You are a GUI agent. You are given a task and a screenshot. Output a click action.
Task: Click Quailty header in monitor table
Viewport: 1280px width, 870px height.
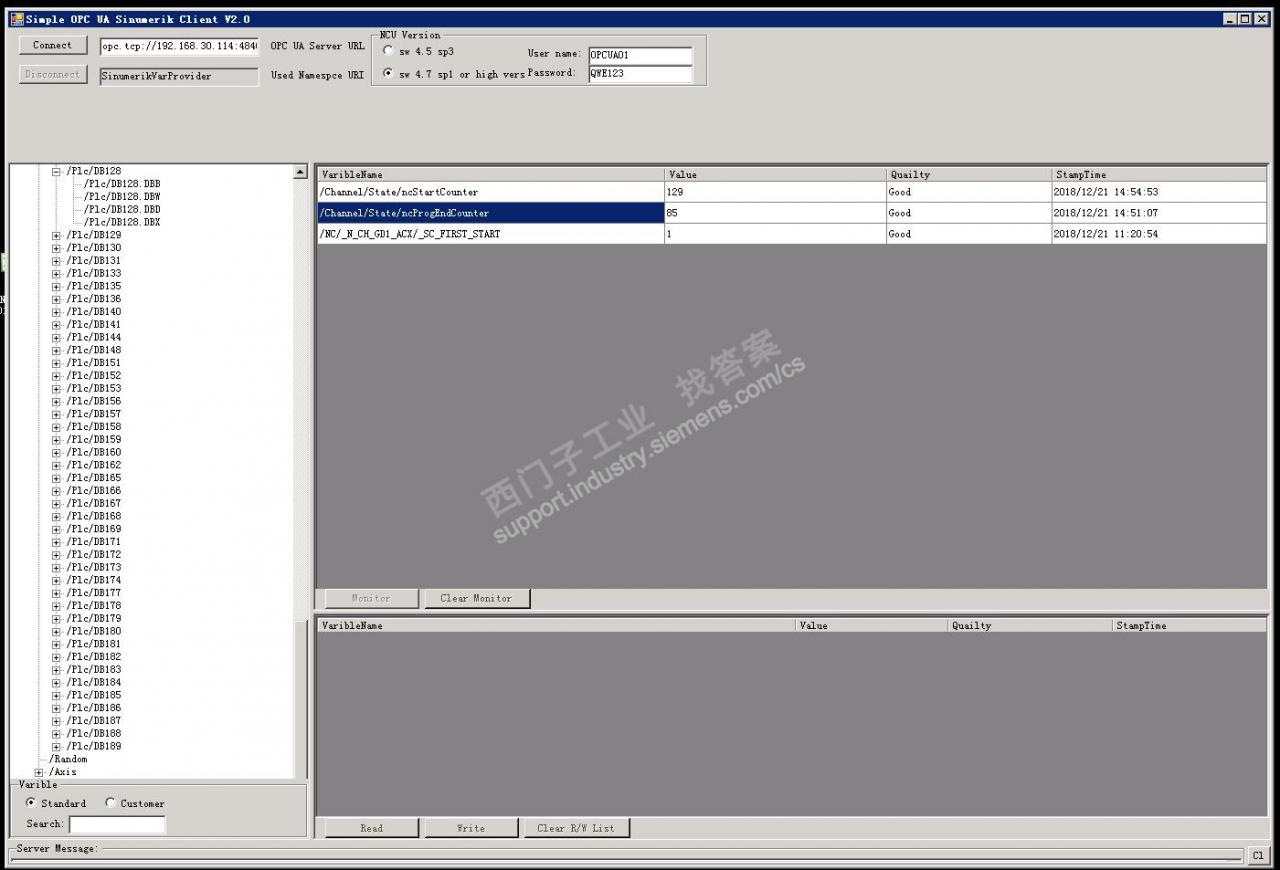point(969,174)
